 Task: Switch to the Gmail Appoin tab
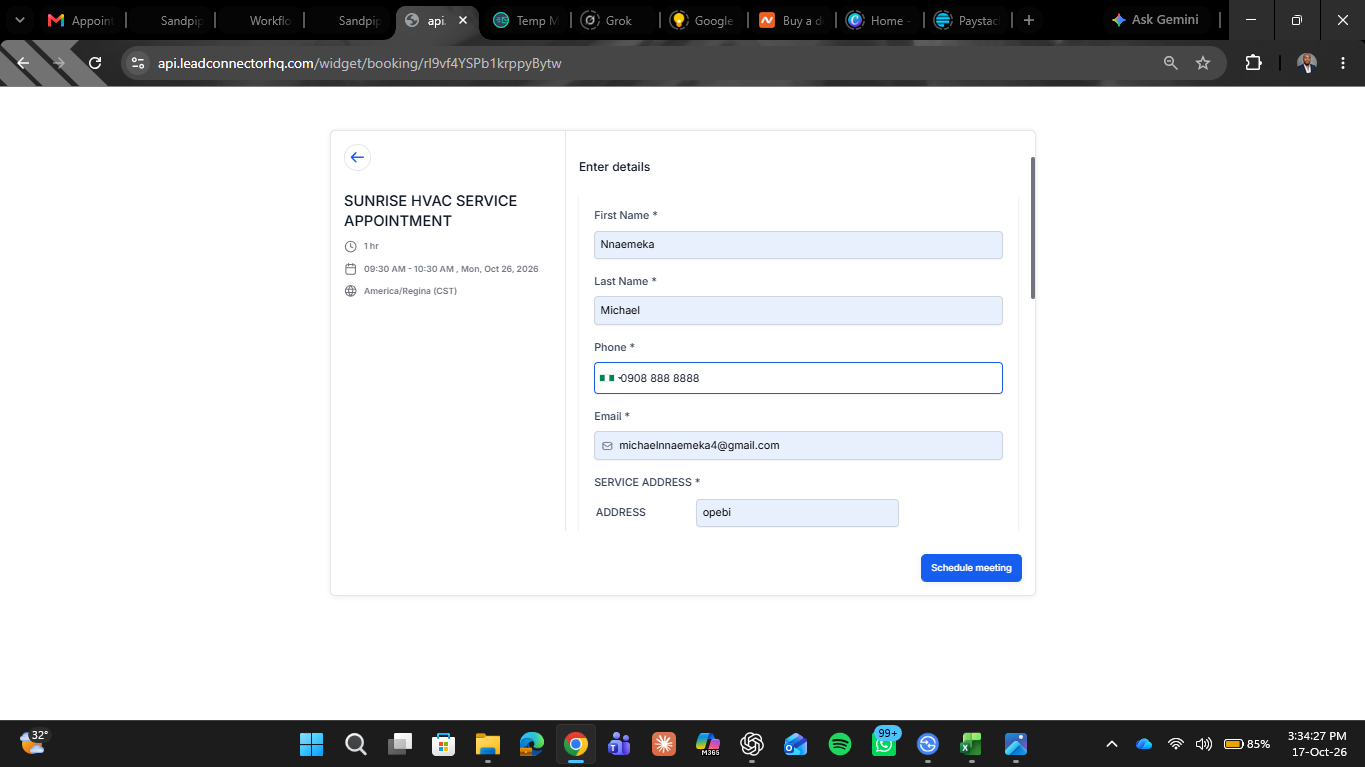click(82, 20)
